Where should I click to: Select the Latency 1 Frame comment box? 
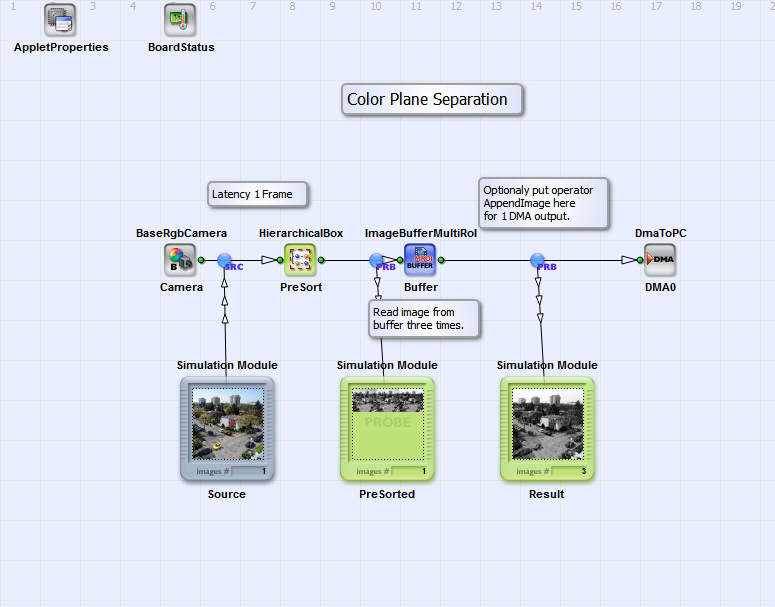tap(257, 194)
